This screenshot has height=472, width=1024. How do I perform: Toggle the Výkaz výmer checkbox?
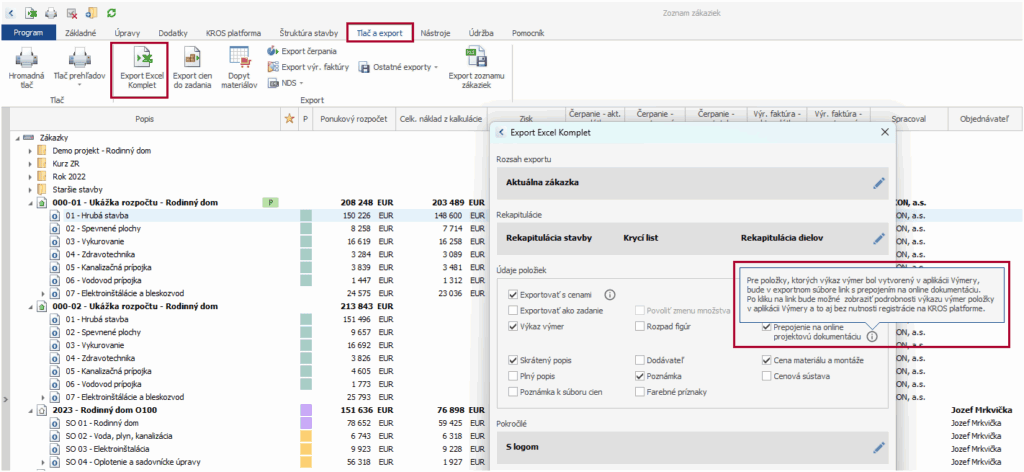click(x=513, y=325)
